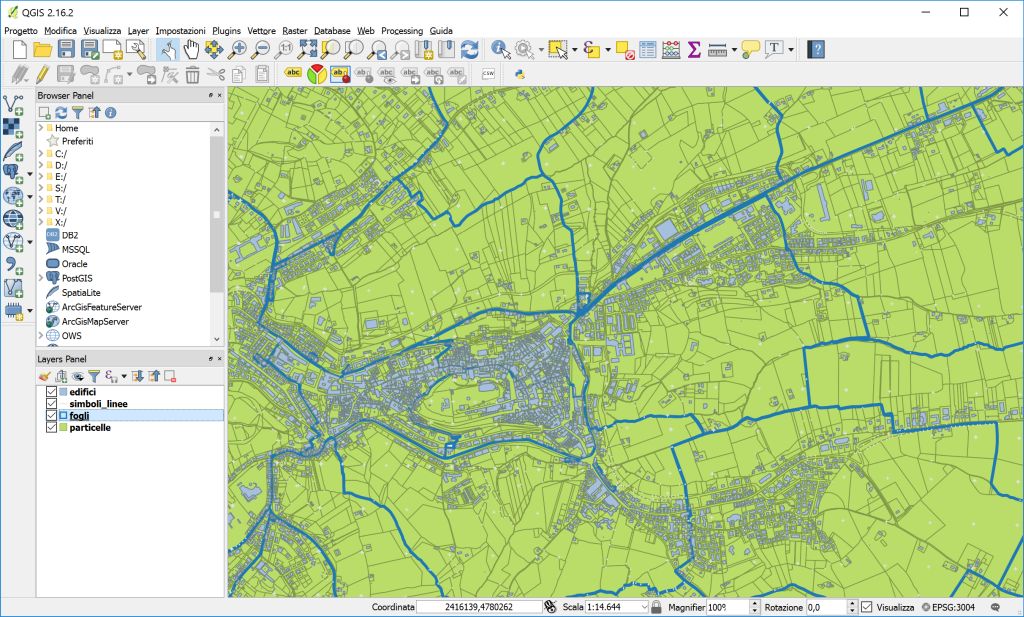The height and width of the screenshot is (617, 1024).
Task: Activate the Identify Features tool
Action: click(501, 50)
